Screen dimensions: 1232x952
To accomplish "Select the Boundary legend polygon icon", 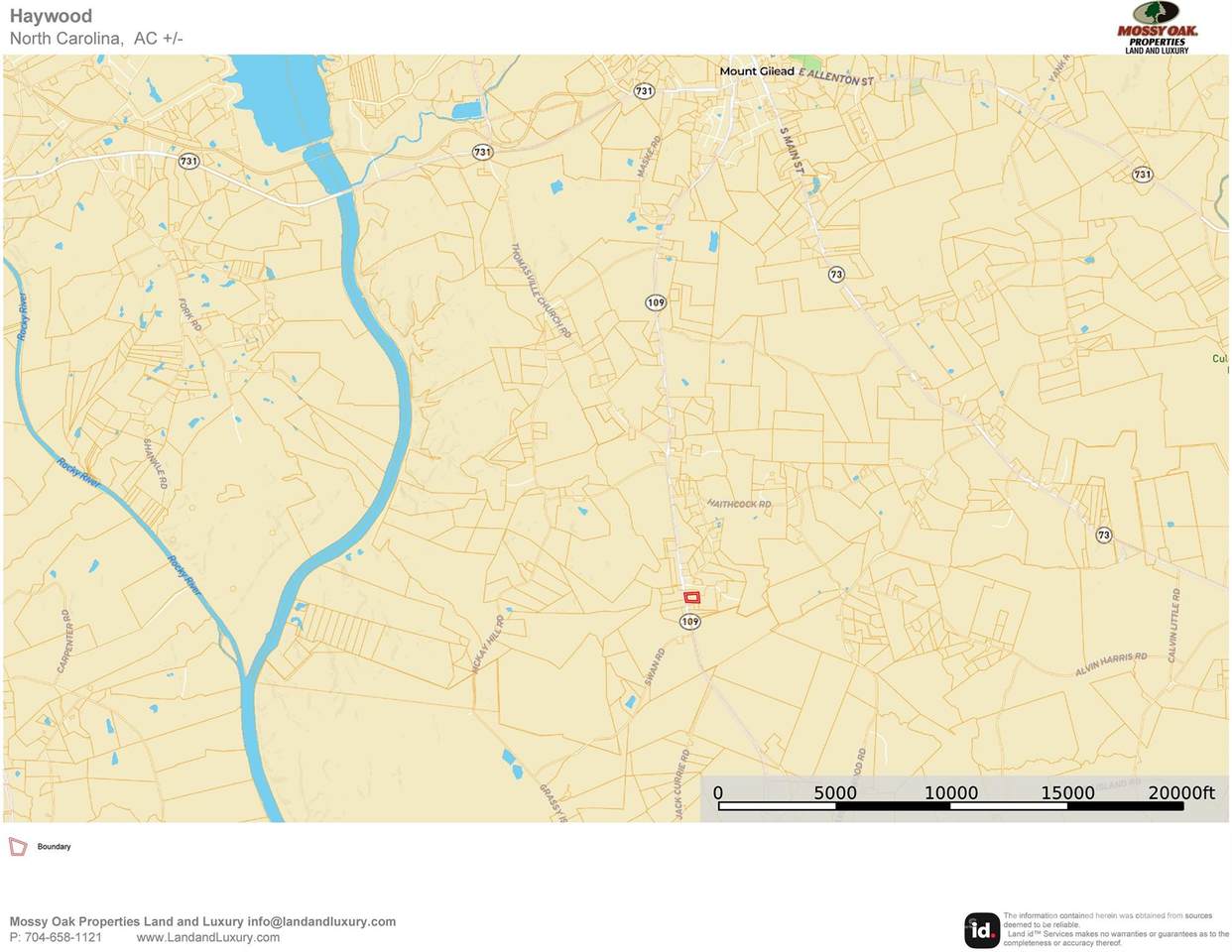I will [x=18, y=847].
